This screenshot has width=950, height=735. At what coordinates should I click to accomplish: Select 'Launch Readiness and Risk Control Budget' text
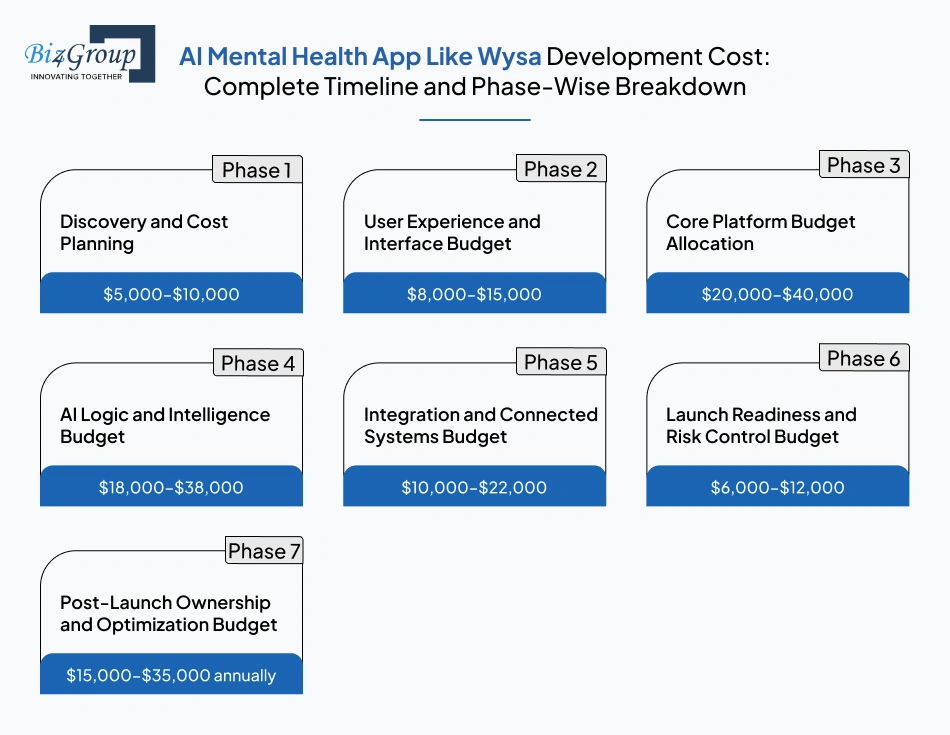pyautogui.click(x=761, y=426)
